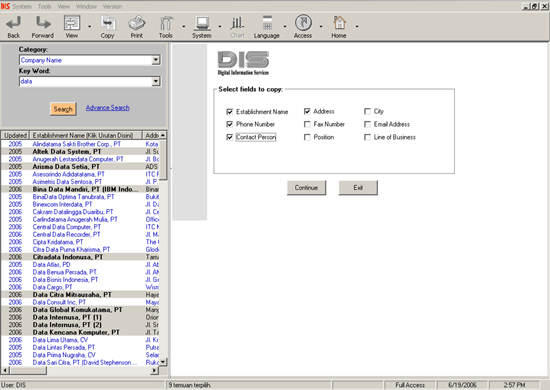Viewport: 550px width, 390px height.
Task: Uncheck the Phone Number checkbox
Action: pos(230,124)
